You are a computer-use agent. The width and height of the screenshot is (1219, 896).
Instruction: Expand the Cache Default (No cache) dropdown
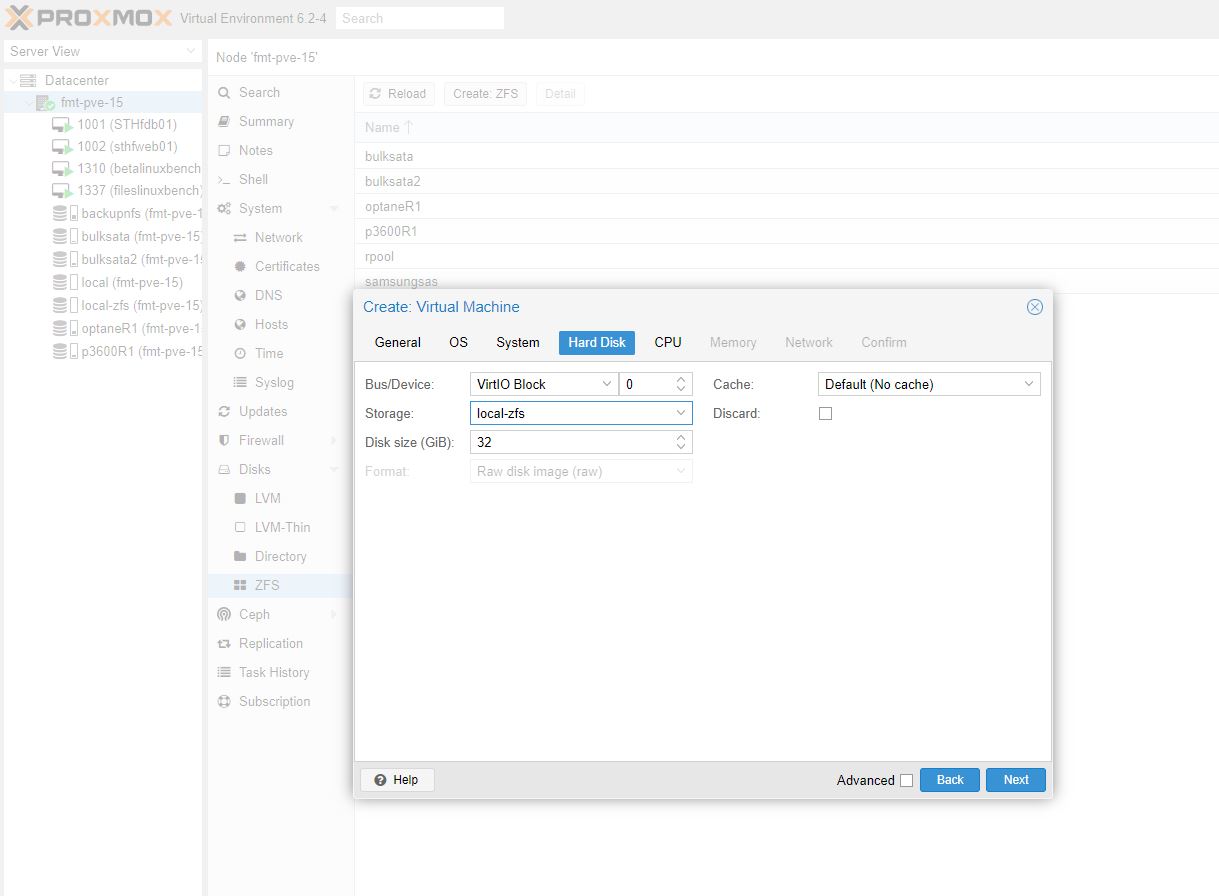click(x=928, y=384)
